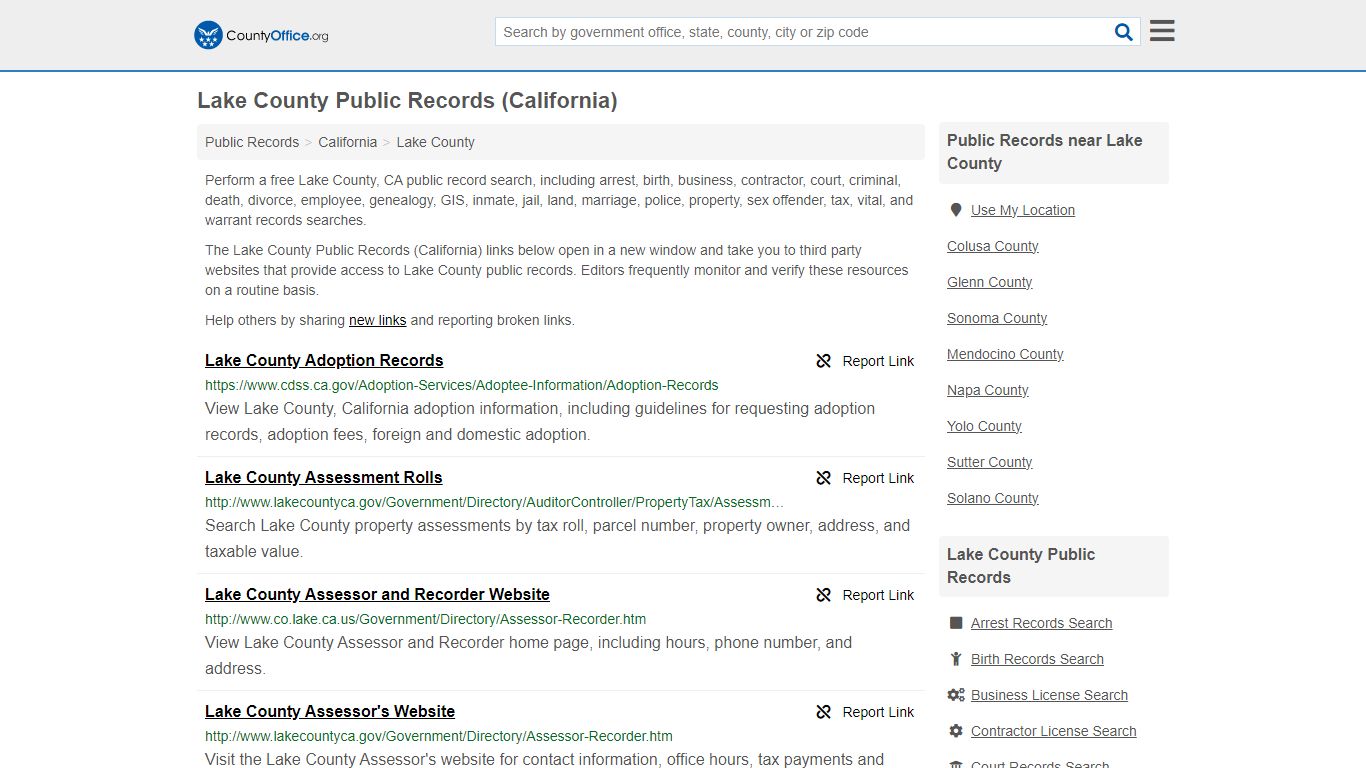
Task: Open Arrest Records Search link
Action: tap(1042, 623)
